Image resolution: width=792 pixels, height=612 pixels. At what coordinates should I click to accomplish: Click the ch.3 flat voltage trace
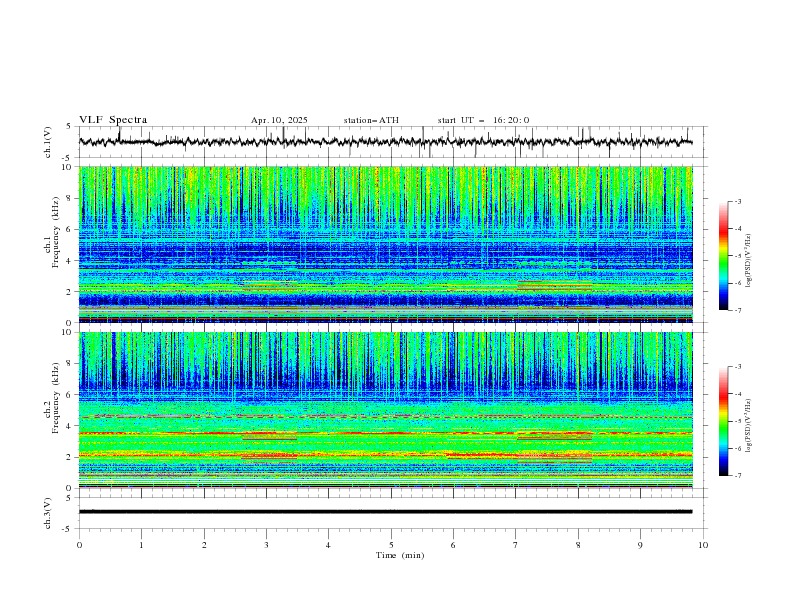coord(385,512)
